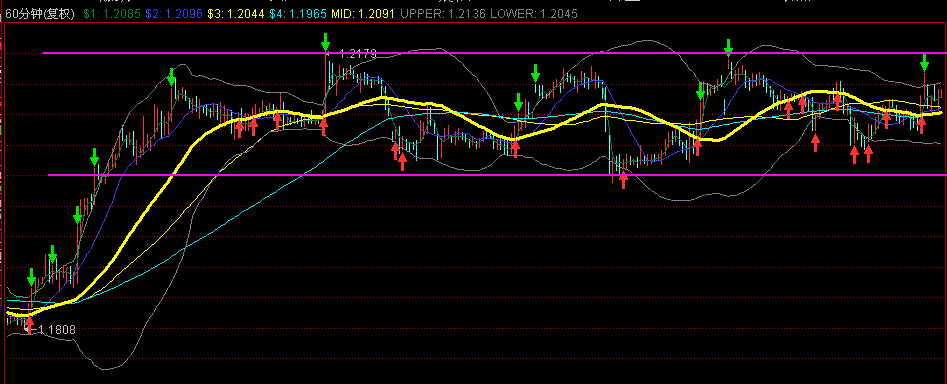Click the UPPER: 1.2136 band value
This screenshot has height=384, width=947.
coord(443,13)
